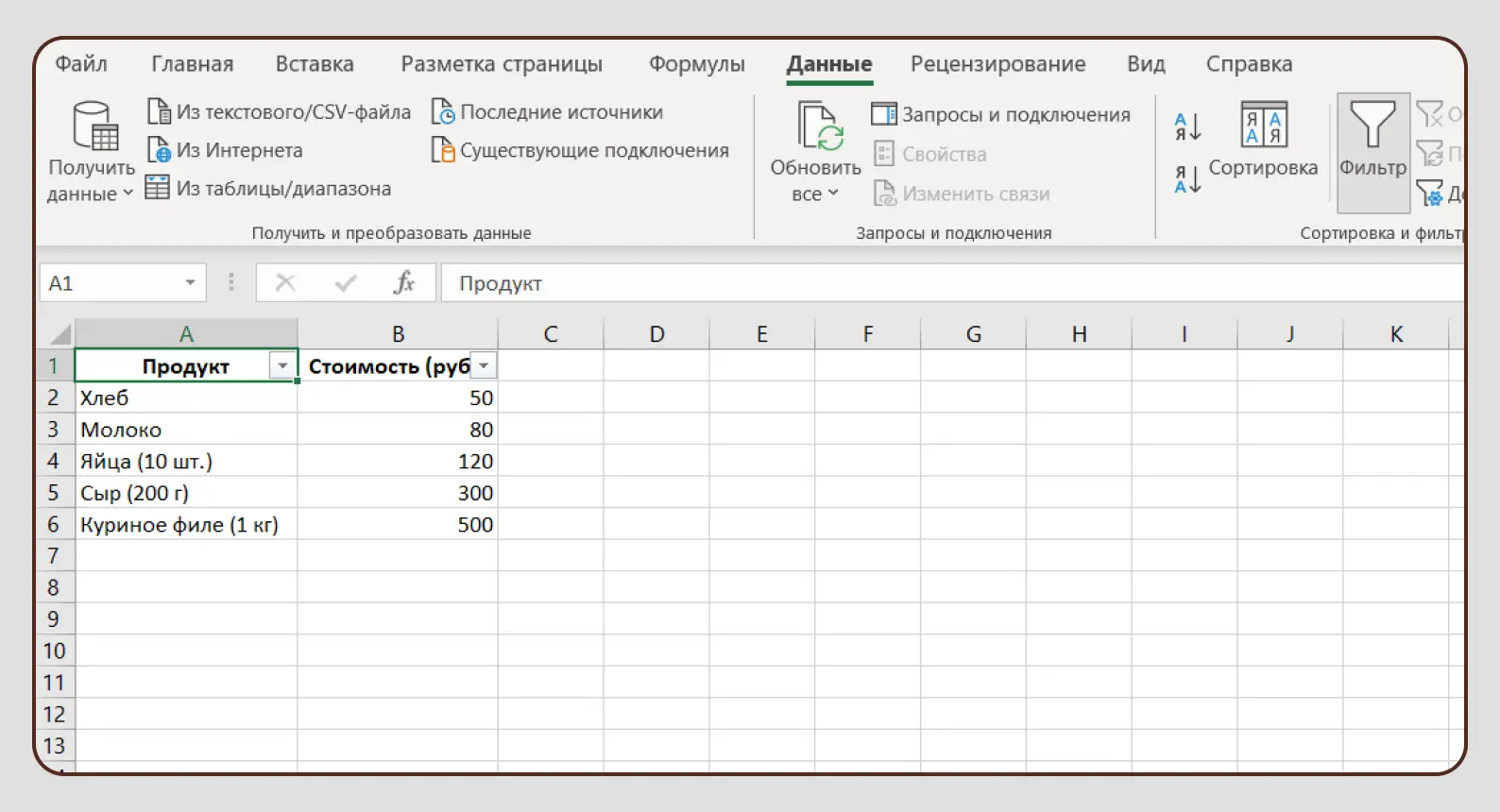The height and width of the screenshot is (812, 1500).
Task: Open Существующие подключения
Action: pyautogui.click(x=580, y=150)
